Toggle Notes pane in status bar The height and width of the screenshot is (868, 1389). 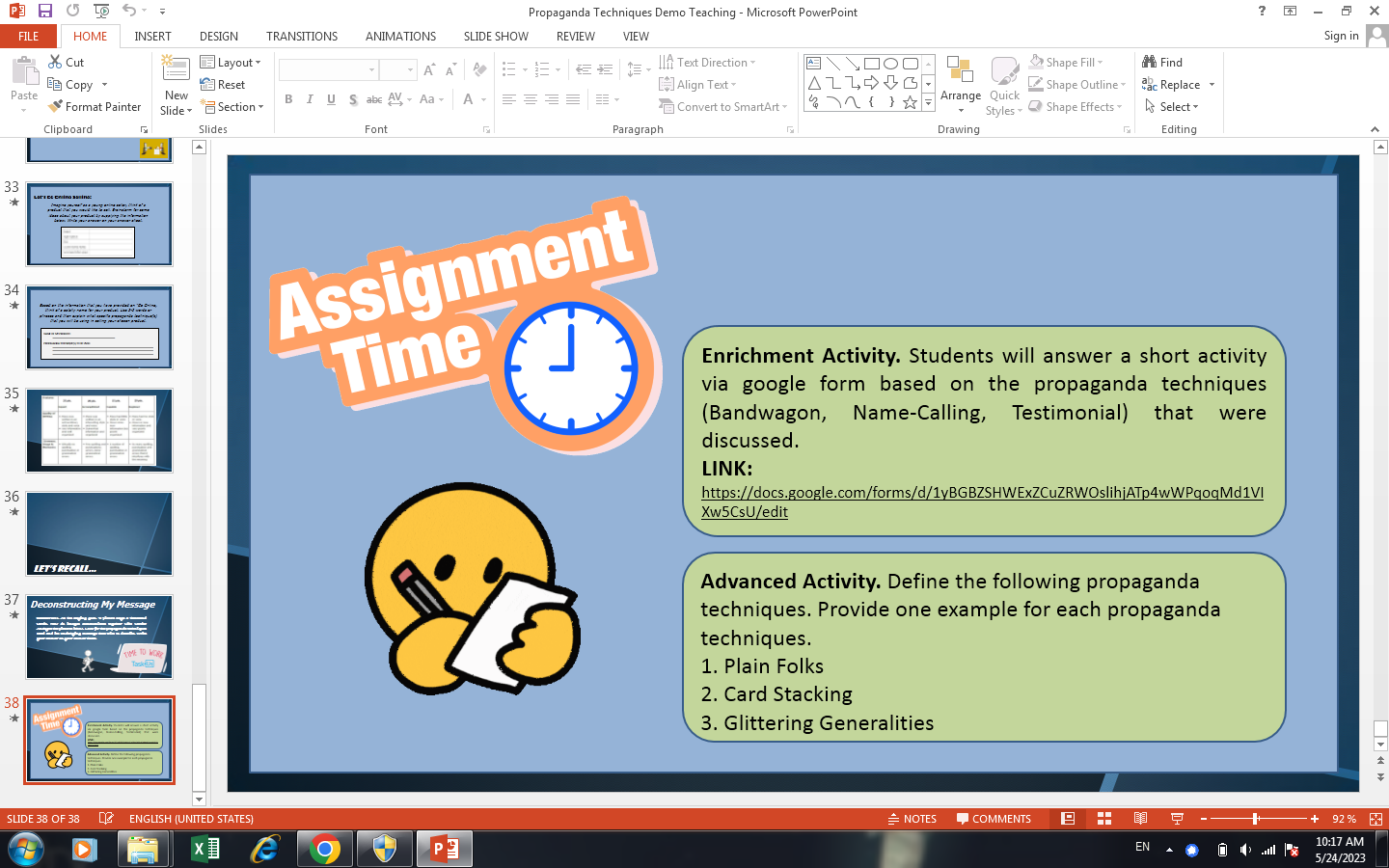(x=912, y=819)
